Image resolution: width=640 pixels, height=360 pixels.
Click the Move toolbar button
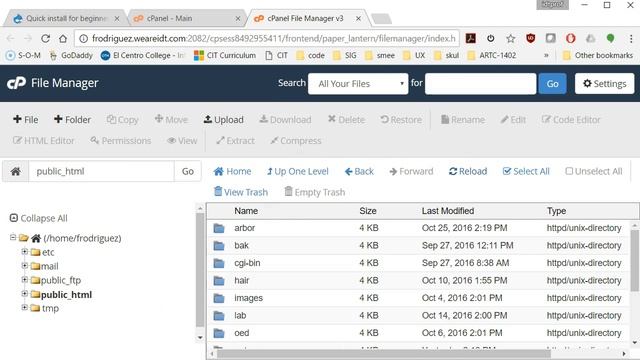point(171,120)
